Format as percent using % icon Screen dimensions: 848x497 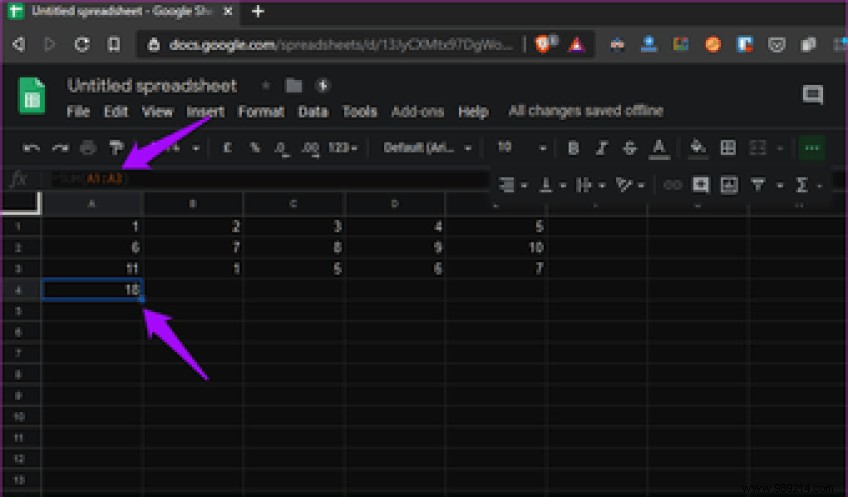point(254,147)
